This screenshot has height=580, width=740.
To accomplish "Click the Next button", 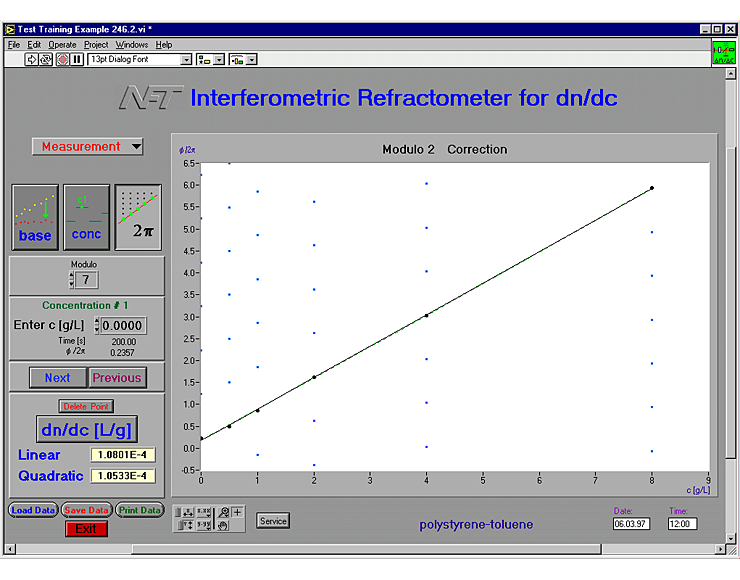I will [x=58, y=378].
